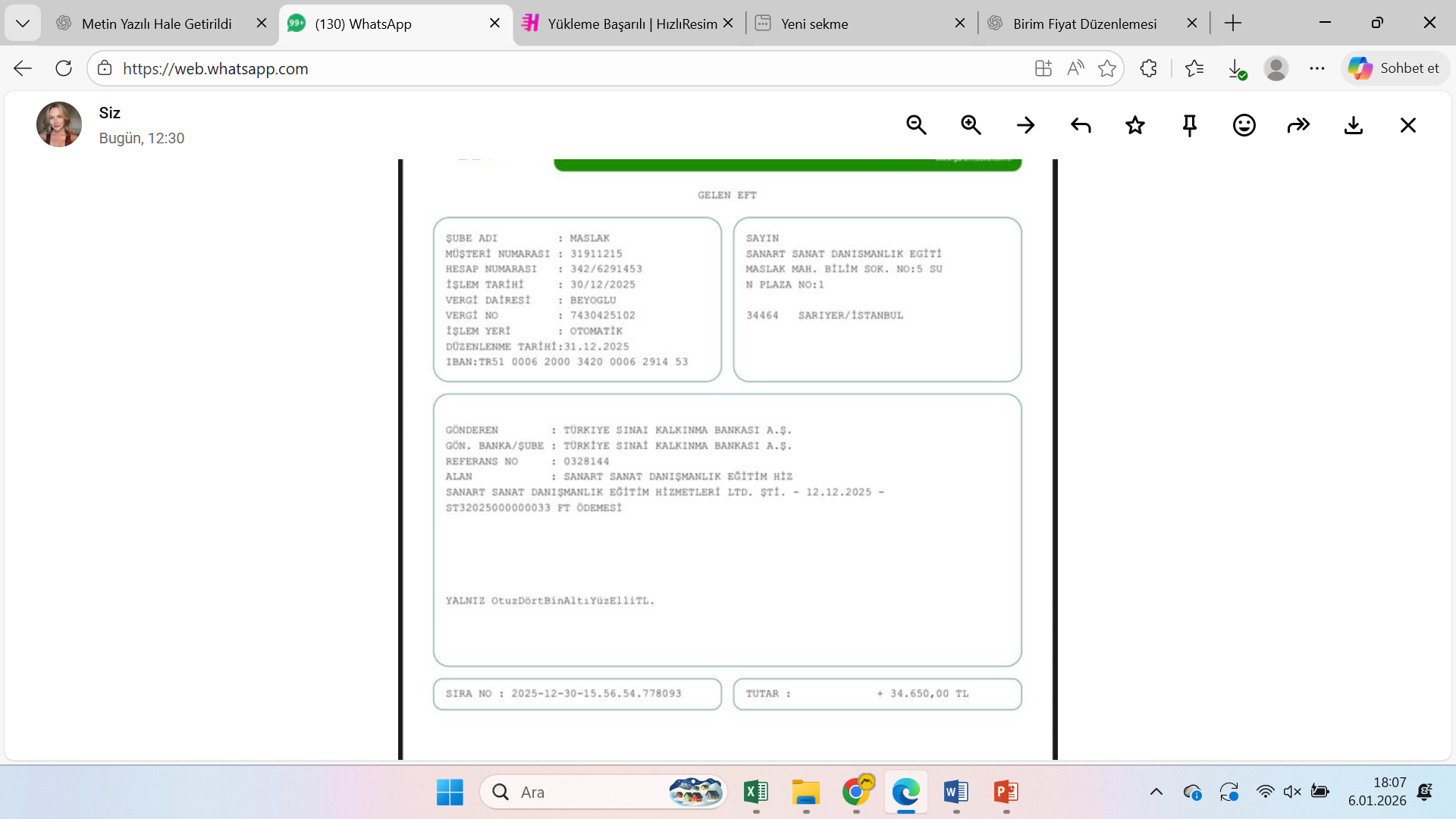
Task: Star the image message
Action: coord(1135,125)
